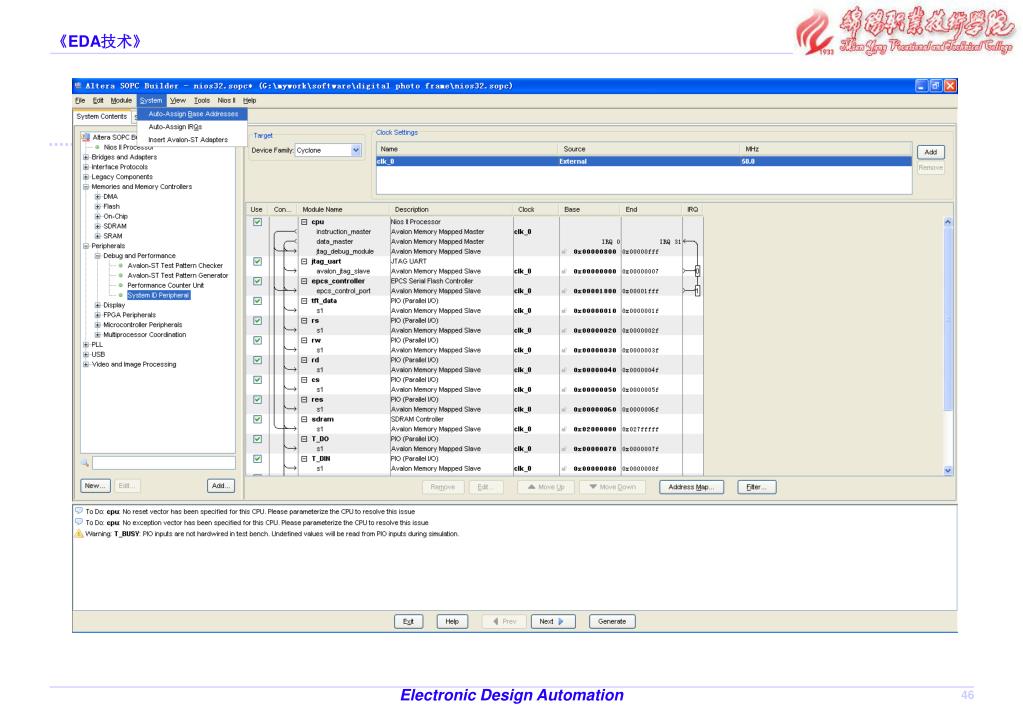The height and width of the screenshot is (708, 1023).
Task: Toggle the rw module checkbox
Action: (x=258, y=340)
